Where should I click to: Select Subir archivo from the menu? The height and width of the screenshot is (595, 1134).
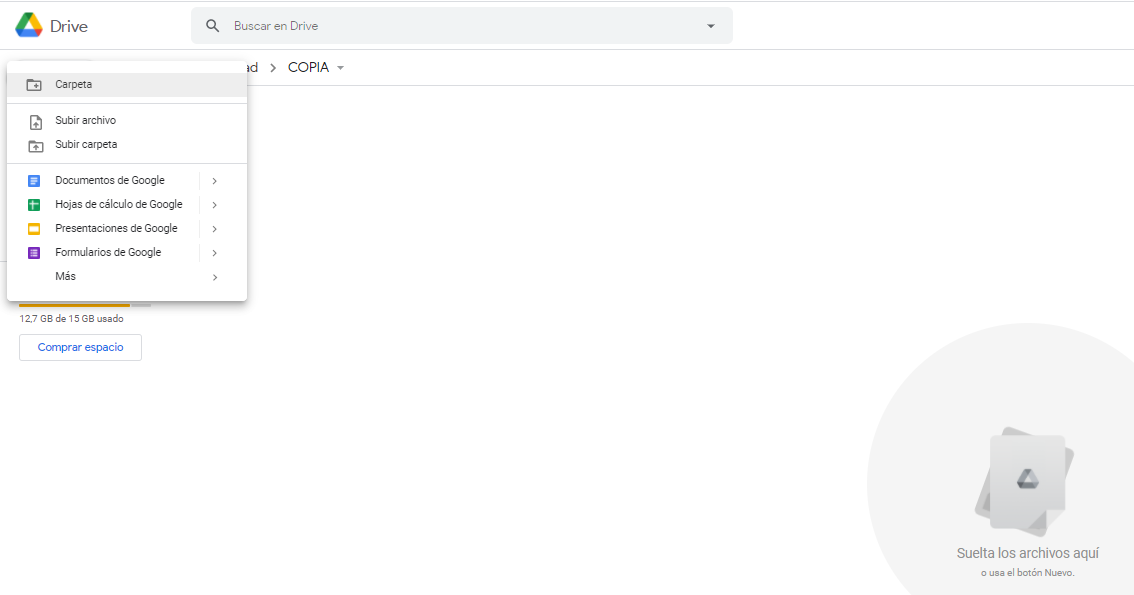coord(86,121)
